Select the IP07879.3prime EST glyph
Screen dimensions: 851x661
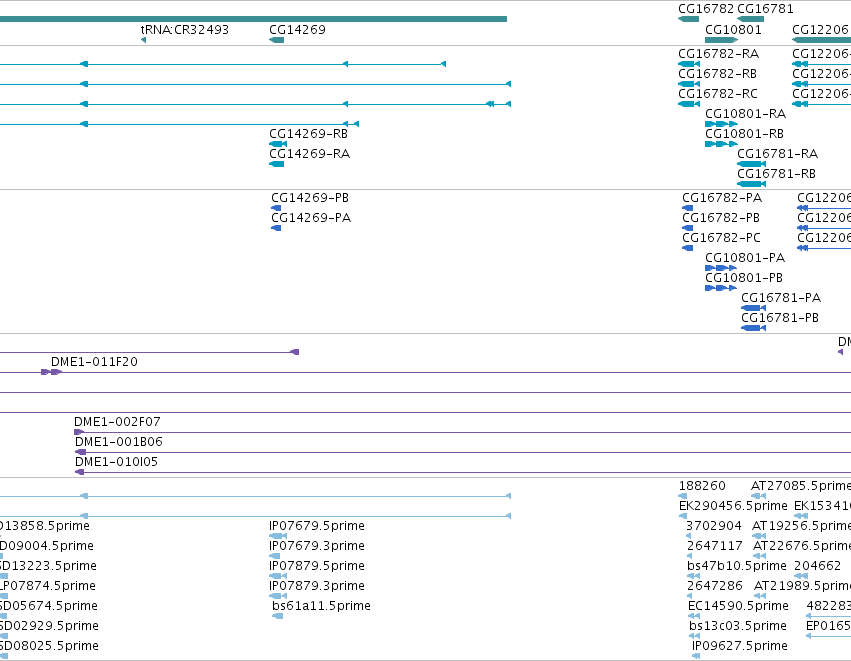278,596
